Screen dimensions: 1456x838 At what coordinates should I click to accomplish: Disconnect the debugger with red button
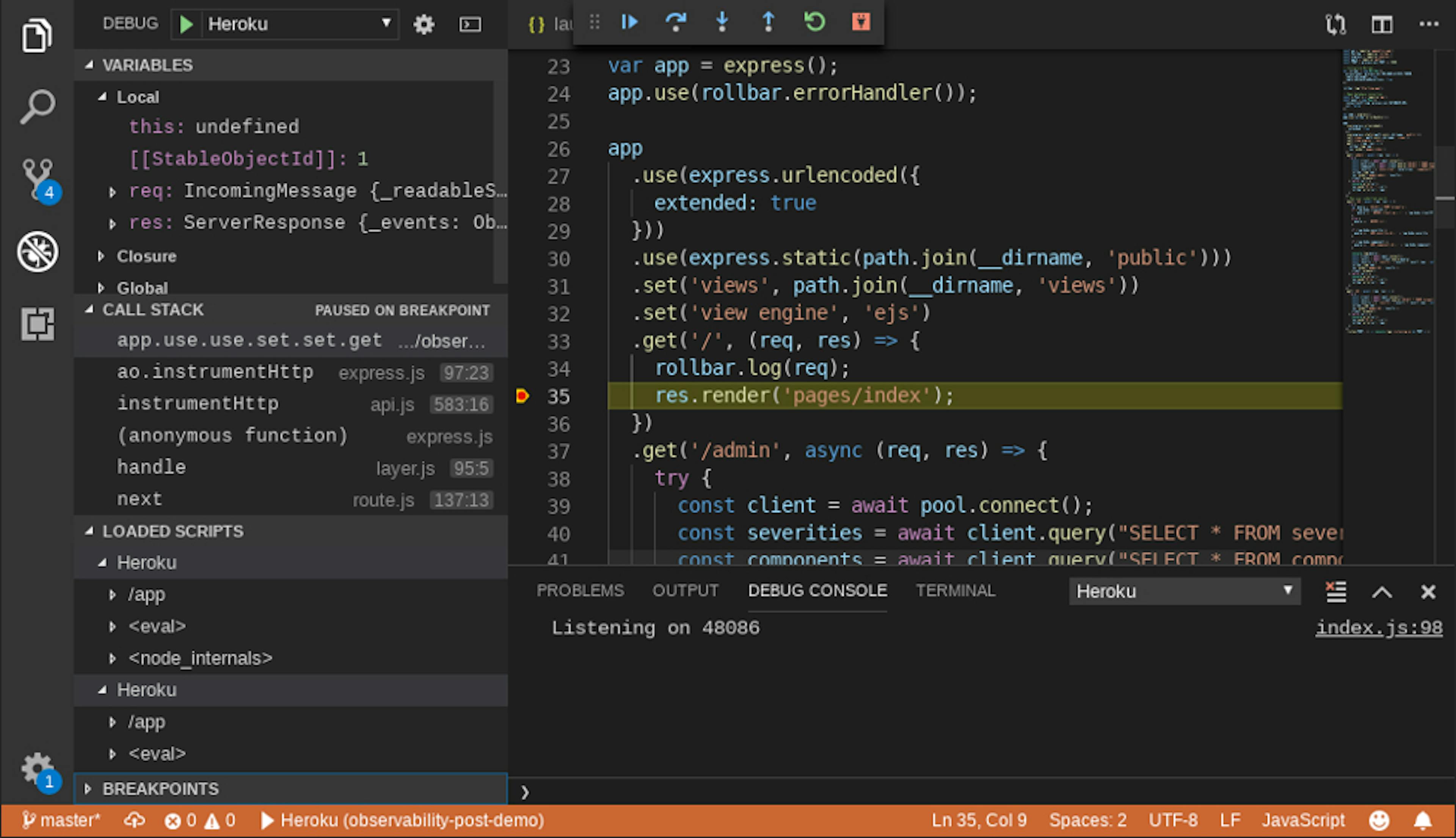(861, 22)
